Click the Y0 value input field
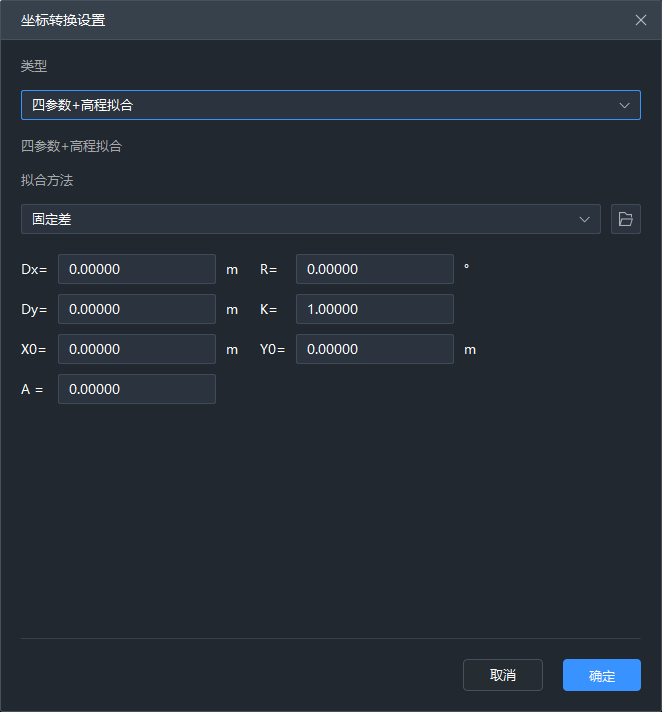 click(x=375, y=349)
